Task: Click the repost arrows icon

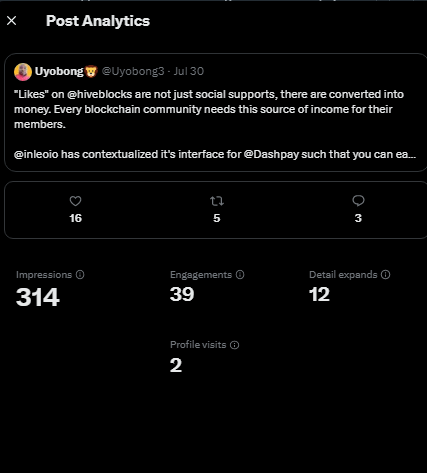Action: [x=217, y=201]
